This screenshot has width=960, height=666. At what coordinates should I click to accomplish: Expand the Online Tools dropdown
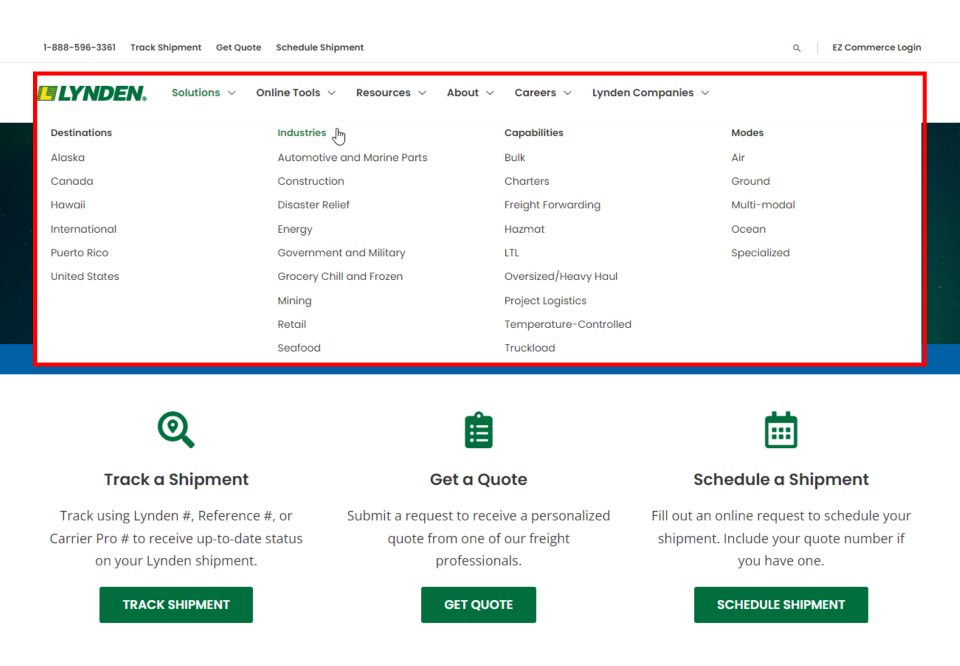pyautogui.click(x=295, y=93)
